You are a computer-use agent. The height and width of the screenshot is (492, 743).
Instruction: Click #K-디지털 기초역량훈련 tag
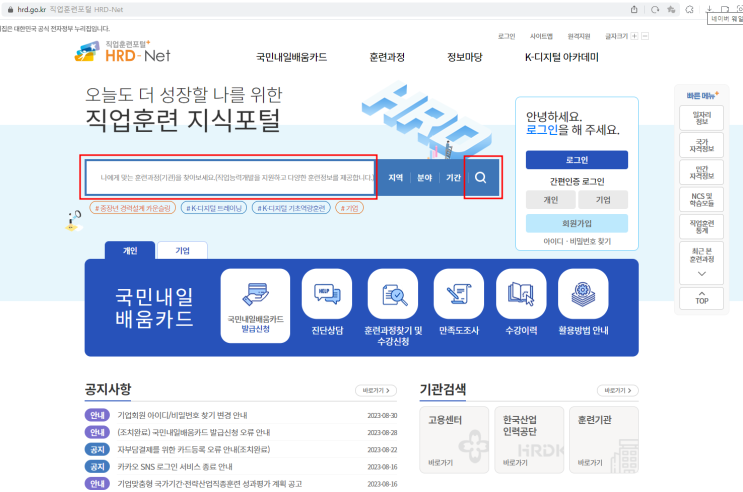pos(291,208)
